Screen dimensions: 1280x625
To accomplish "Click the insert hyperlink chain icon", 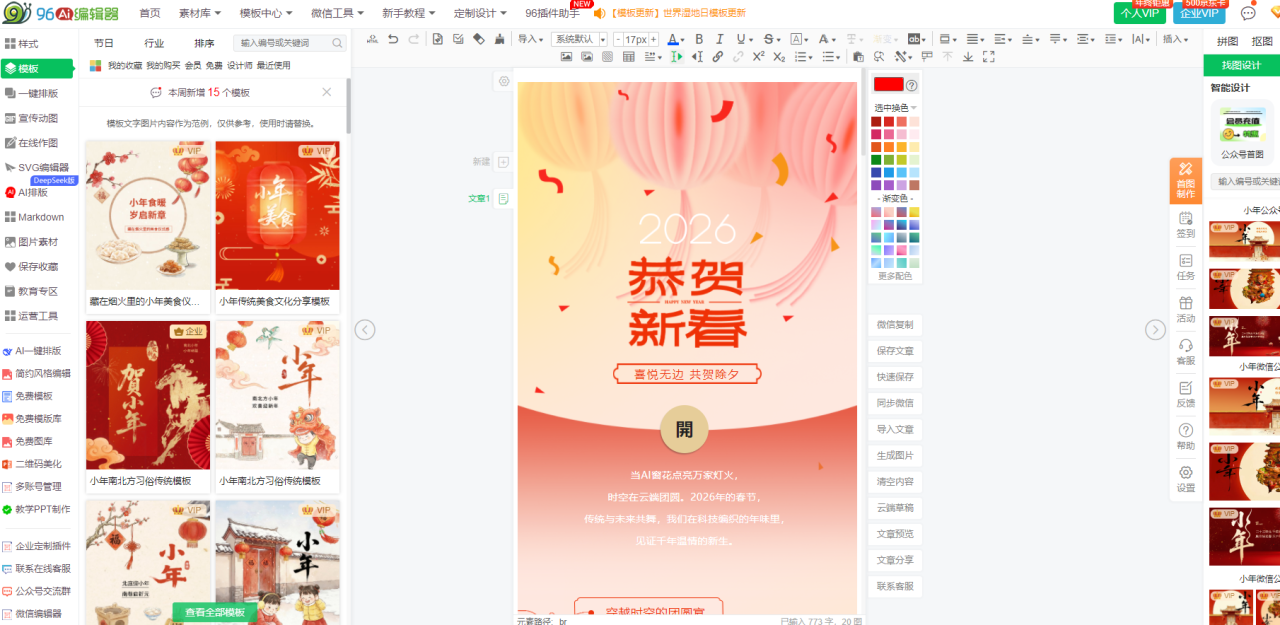I will coord(718,57).
